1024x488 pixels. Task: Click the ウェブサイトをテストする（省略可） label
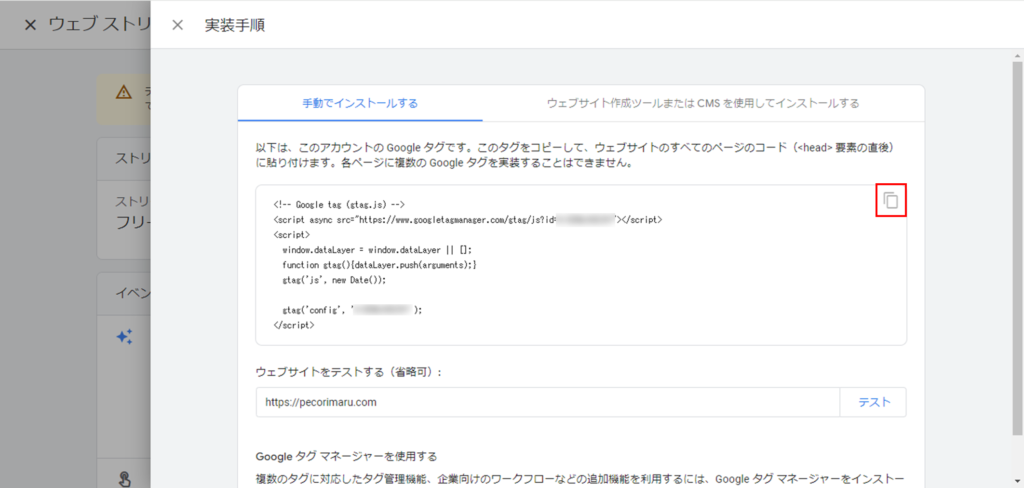point(349,372)
